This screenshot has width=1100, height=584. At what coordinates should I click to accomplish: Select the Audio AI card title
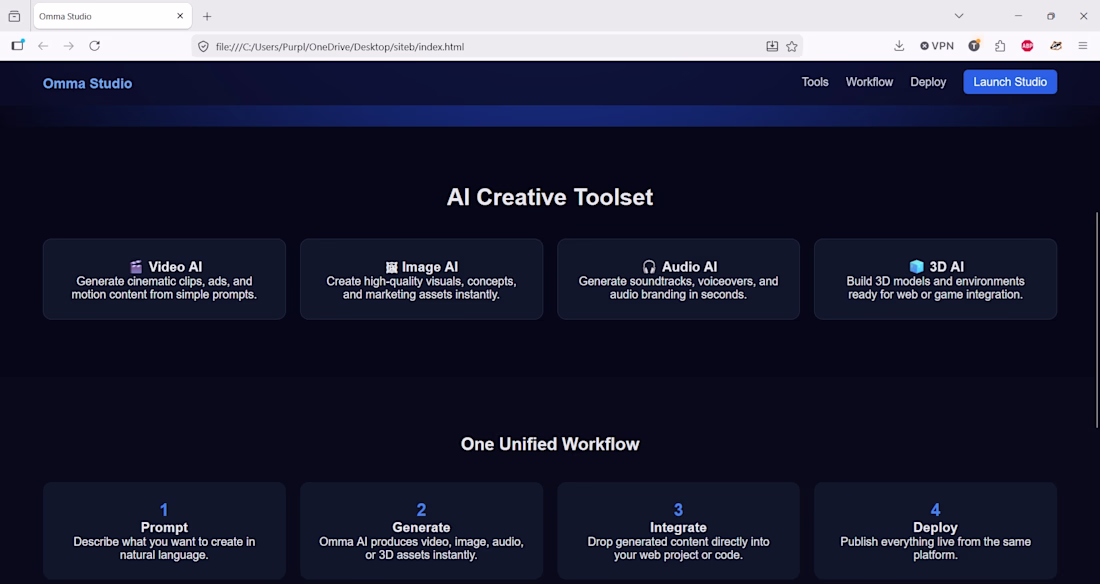[689, 267]
